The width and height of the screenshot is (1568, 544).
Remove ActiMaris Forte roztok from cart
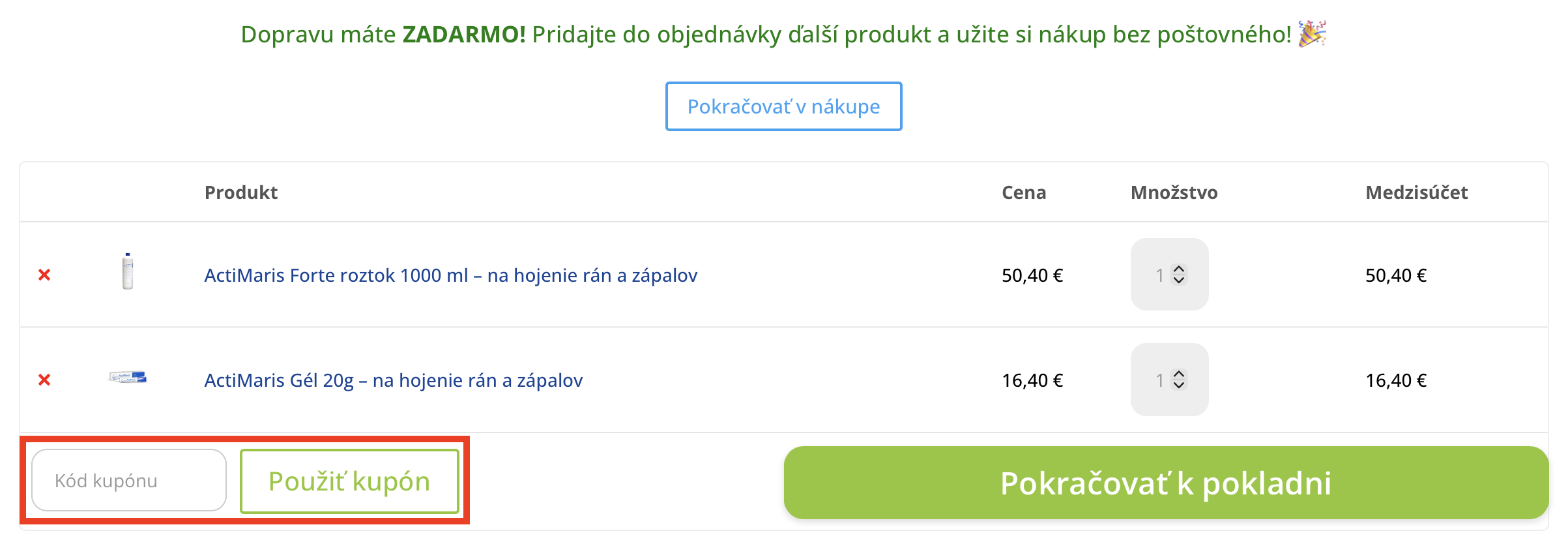[44, 275]
